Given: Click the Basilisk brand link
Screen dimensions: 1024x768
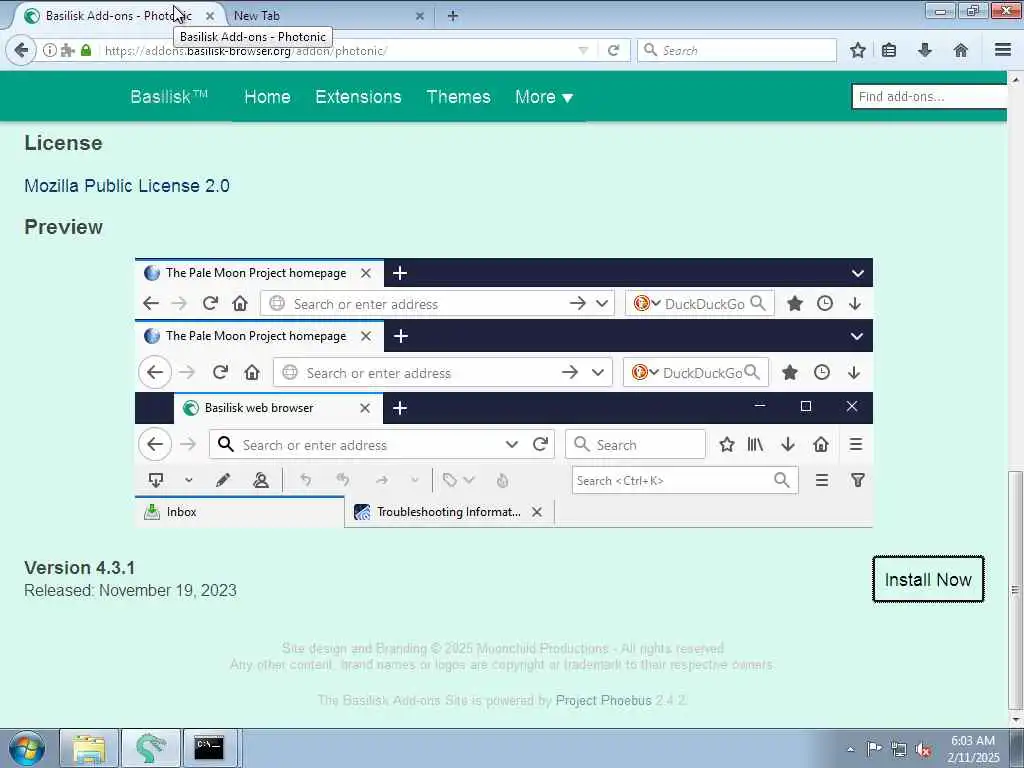Looking at the screenshot, I should [168, 97].
